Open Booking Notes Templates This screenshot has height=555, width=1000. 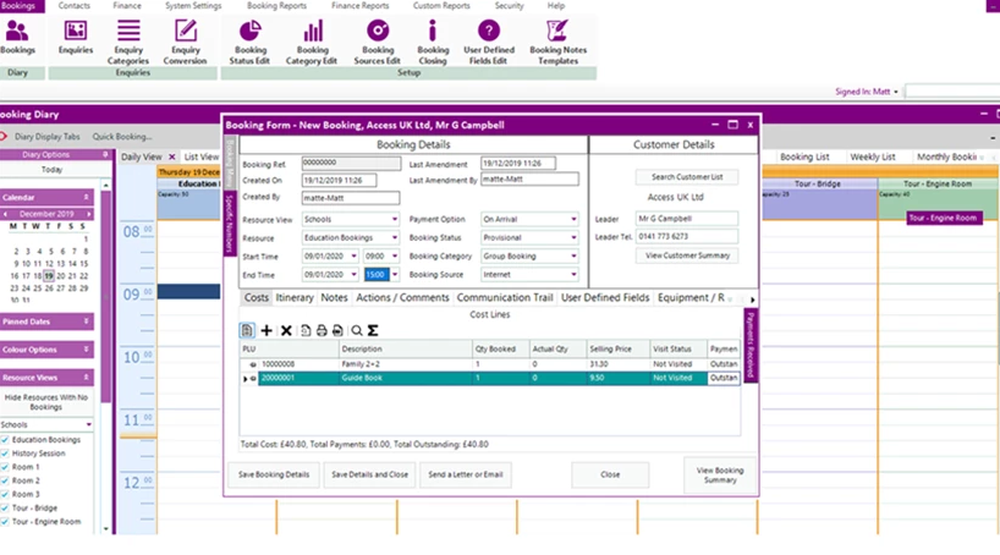tap(558, 41)
